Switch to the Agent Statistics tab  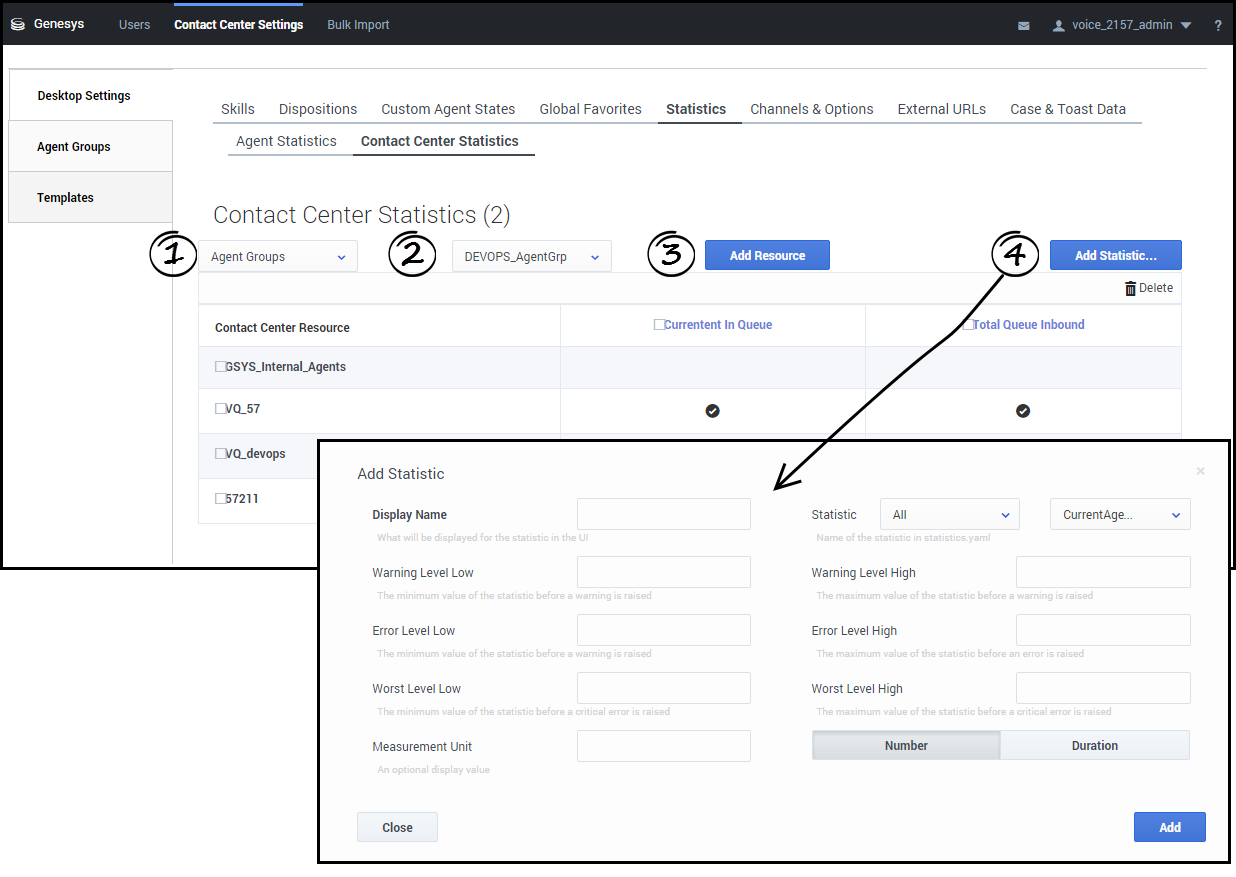286,141
